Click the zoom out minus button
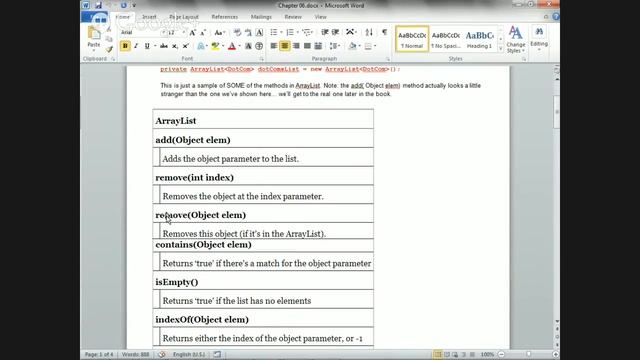This screenshot has width=640, height=360. point(502,354)
